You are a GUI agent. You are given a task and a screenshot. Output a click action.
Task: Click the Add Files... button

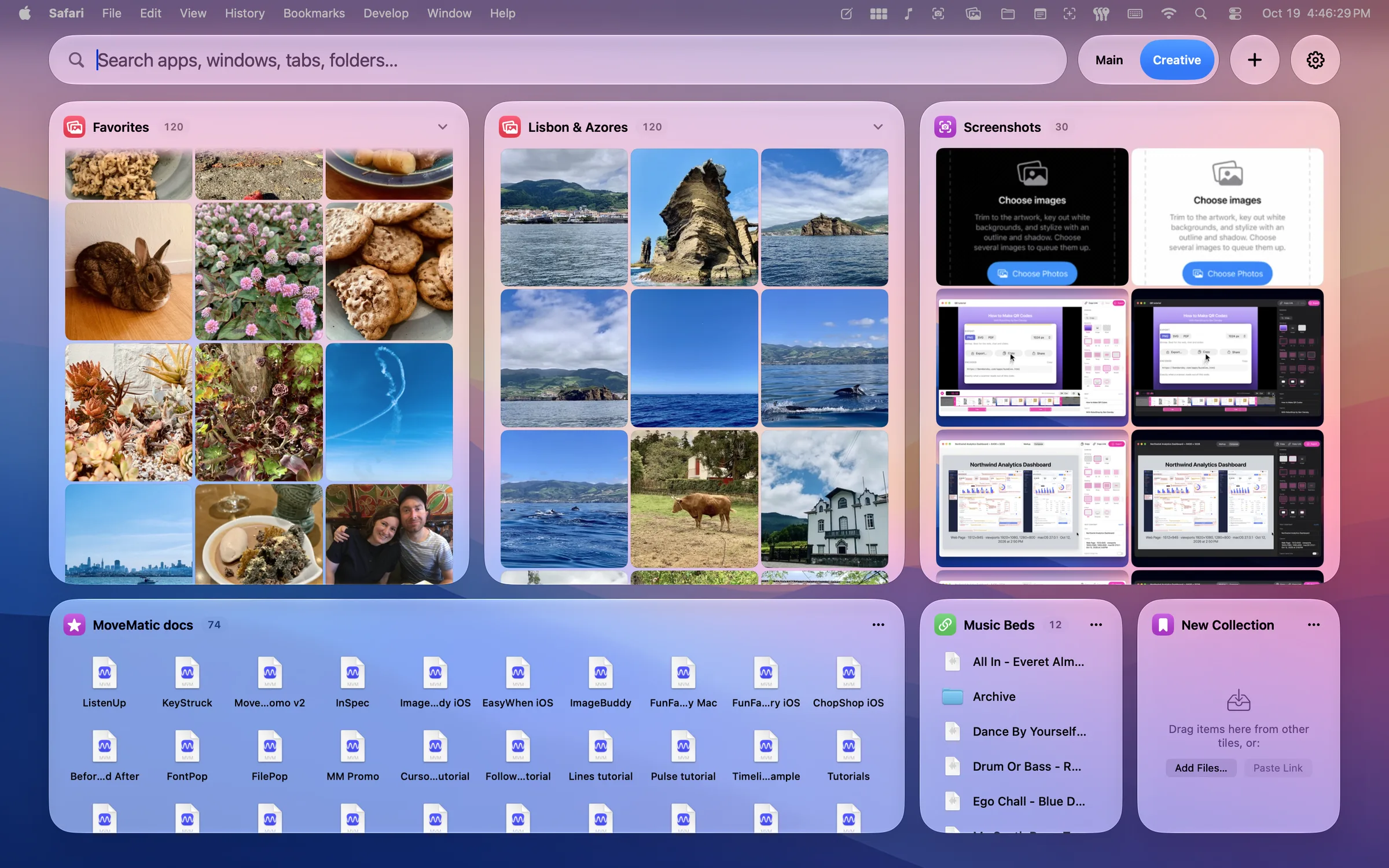pyautogui.click(x=1201, y=768)
